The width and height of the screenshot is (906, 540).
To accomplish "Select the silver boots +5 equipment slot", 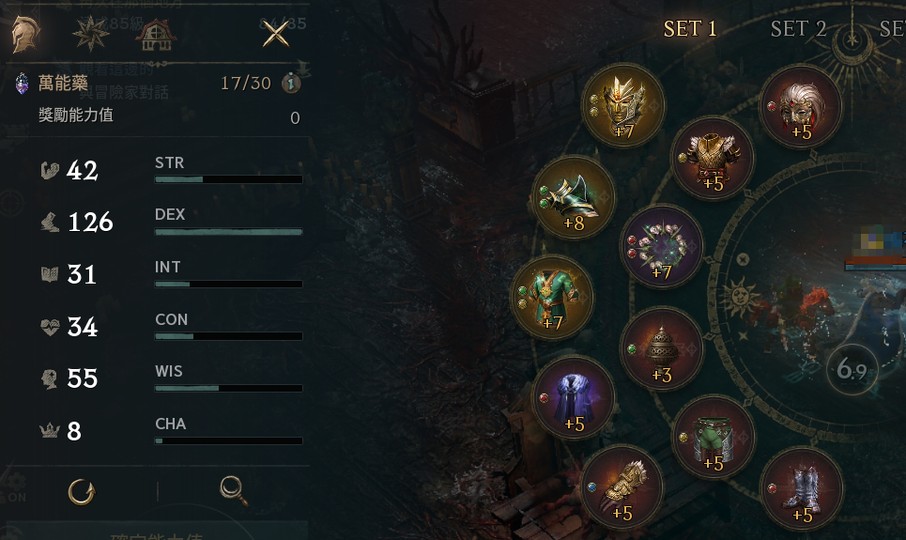I will pyautogui.click(x=801, y=489).
